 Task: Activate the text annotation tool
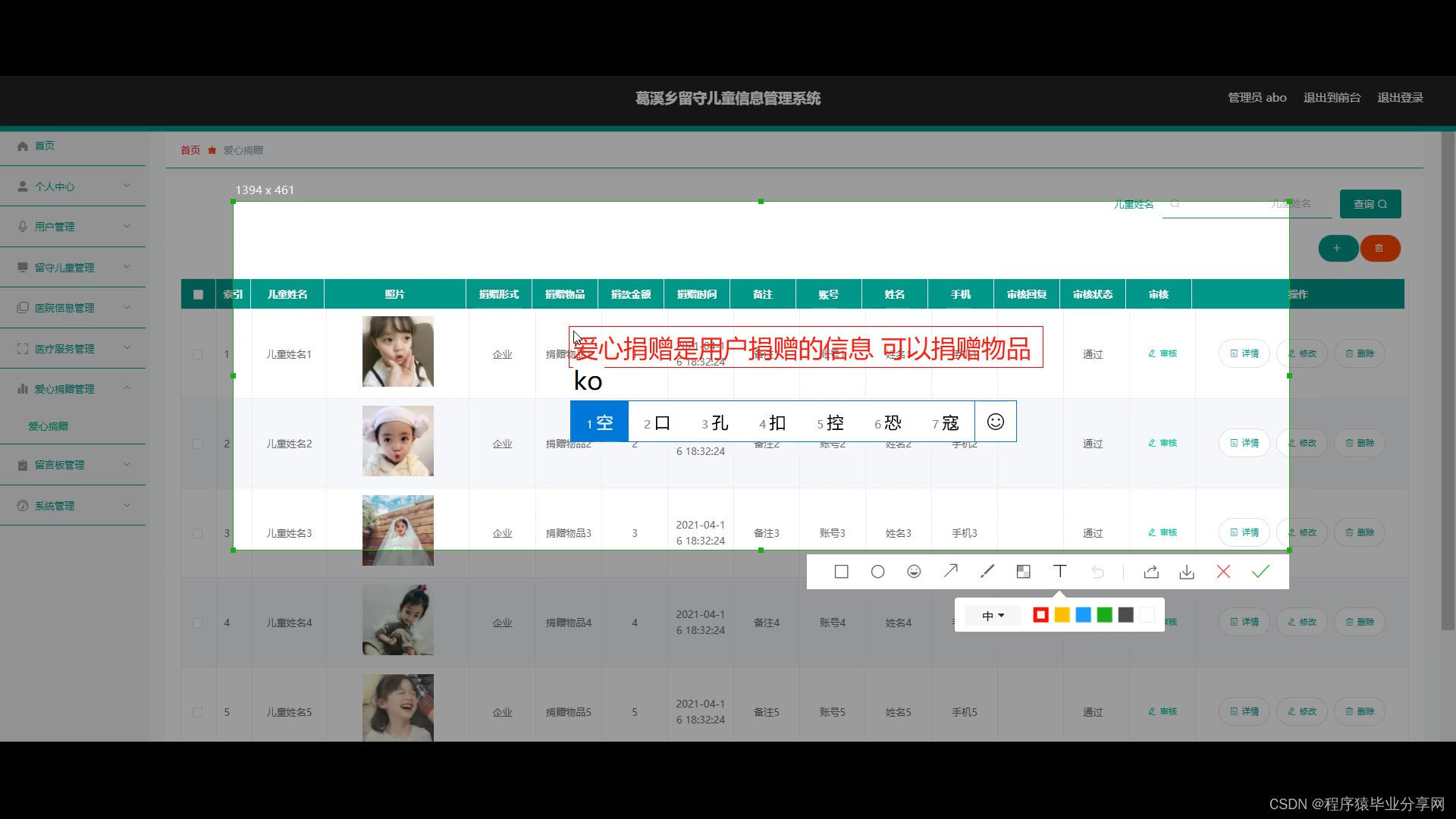1059,572
